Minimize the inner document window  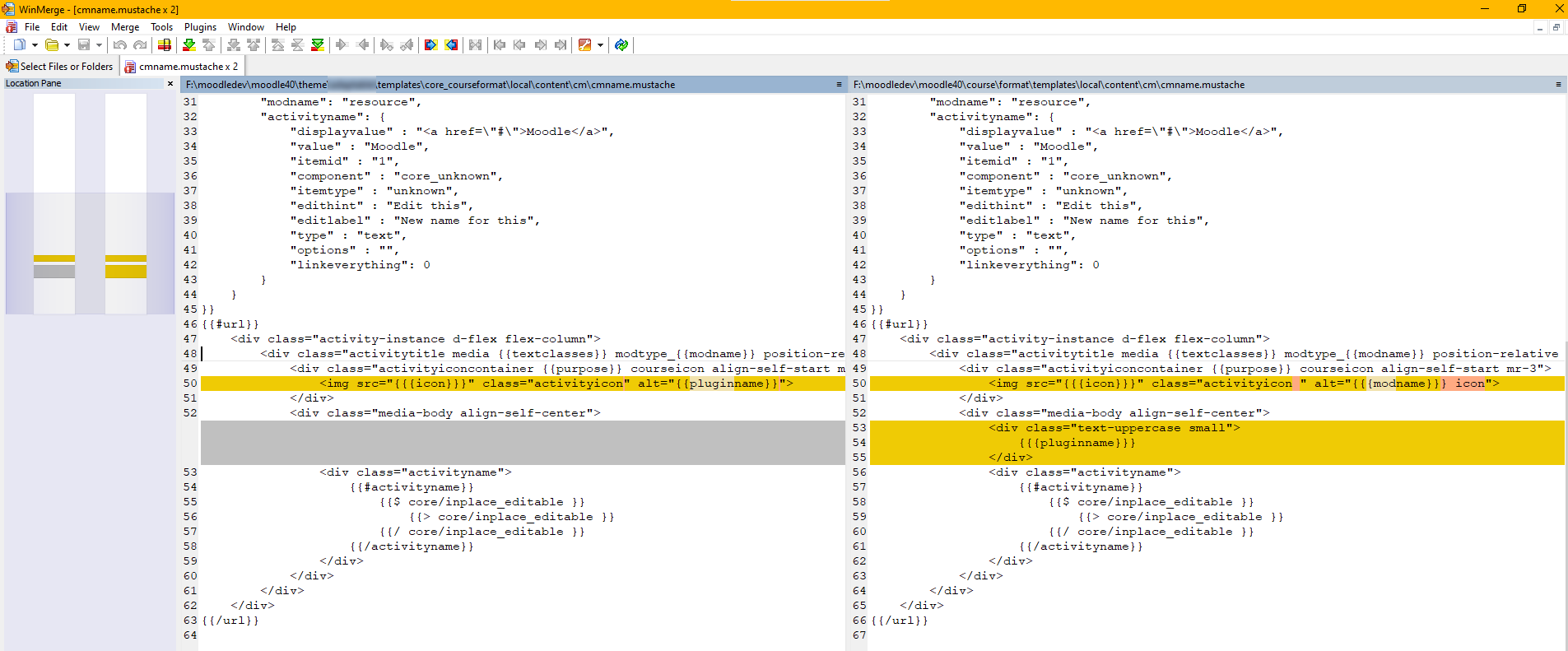1539,27
